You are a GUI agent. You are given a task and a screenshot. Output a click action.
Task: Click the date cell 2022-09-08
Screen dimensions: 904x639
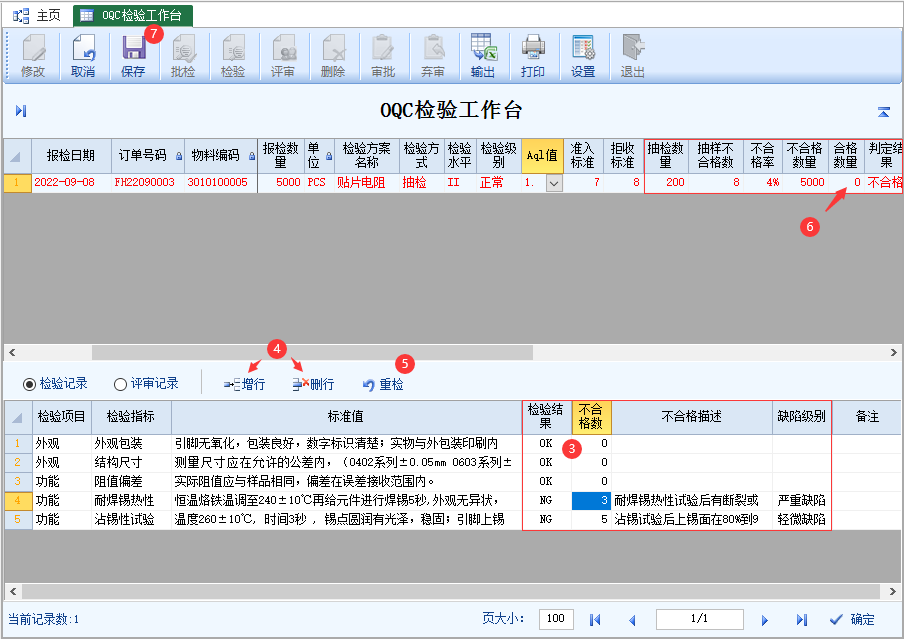pos(71,183)
